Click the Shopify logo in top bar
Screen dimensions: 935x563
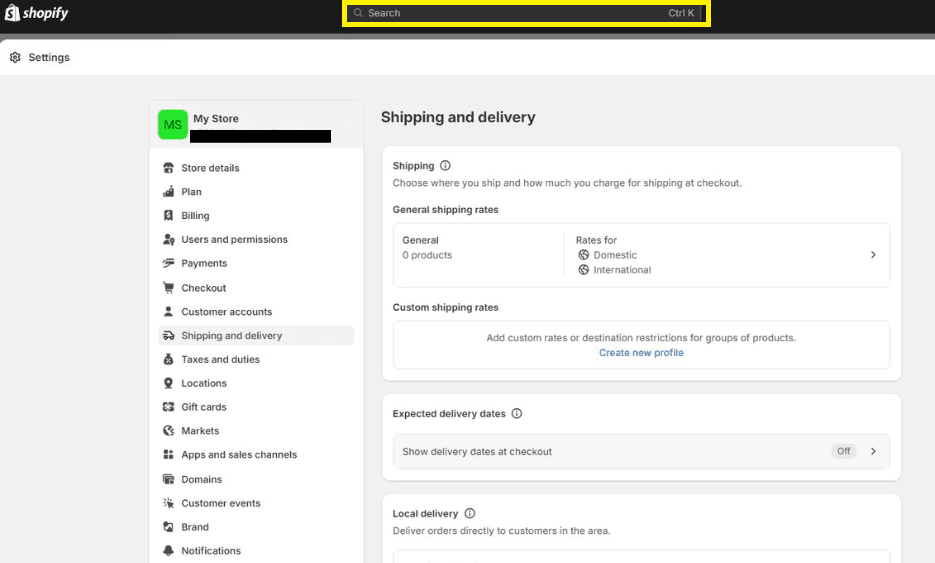point(36,13)
